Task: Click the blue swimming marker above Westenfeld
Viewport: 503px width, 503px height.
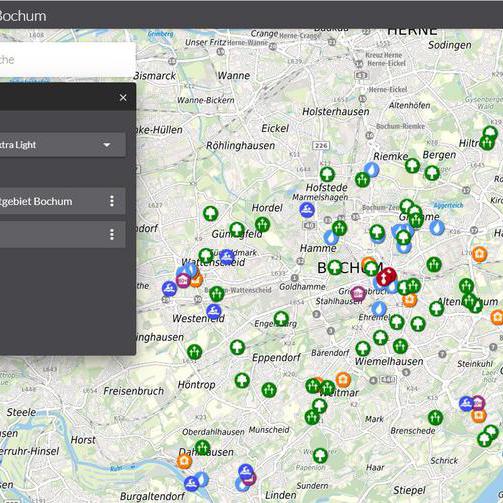Action: tap(214, 312)
